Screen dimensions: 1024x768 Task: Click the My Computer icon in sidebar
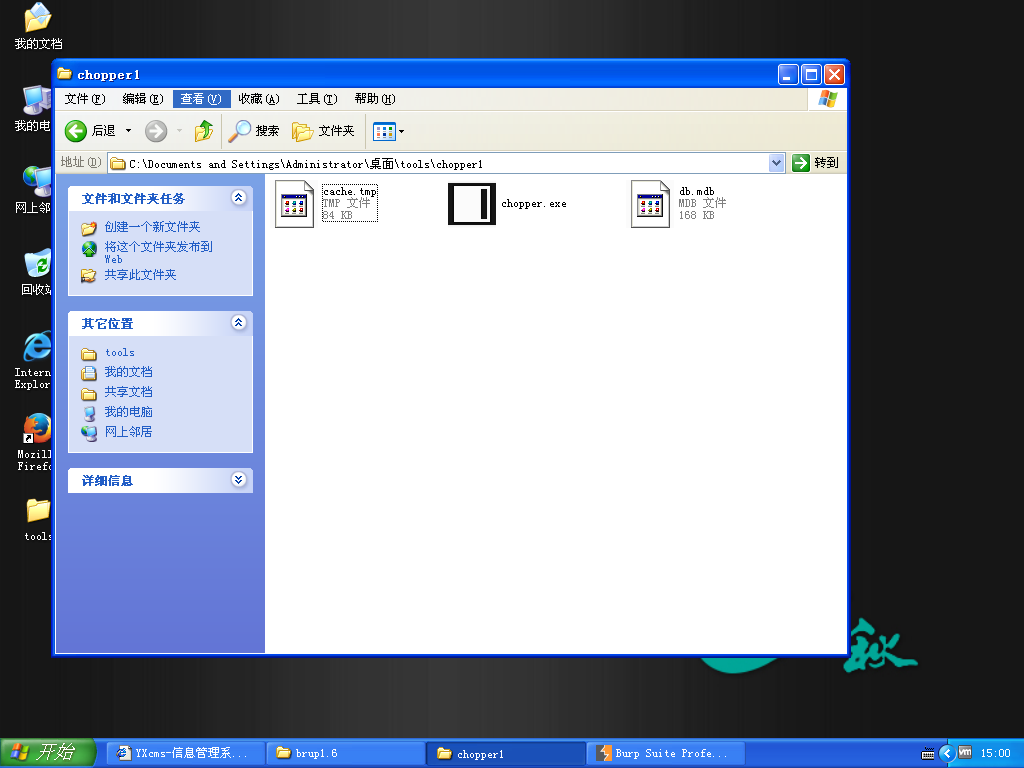pos(89,413)
